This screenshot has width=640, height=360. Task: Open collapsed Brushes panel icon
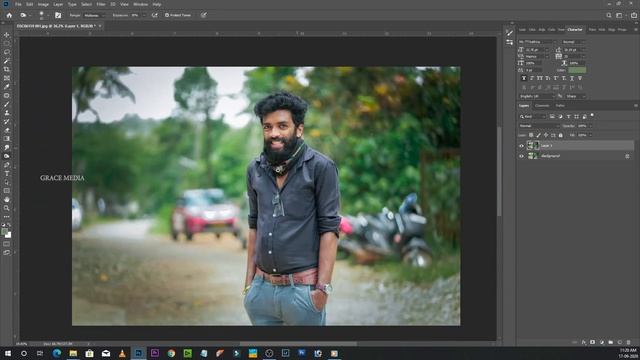pos(509,33)
